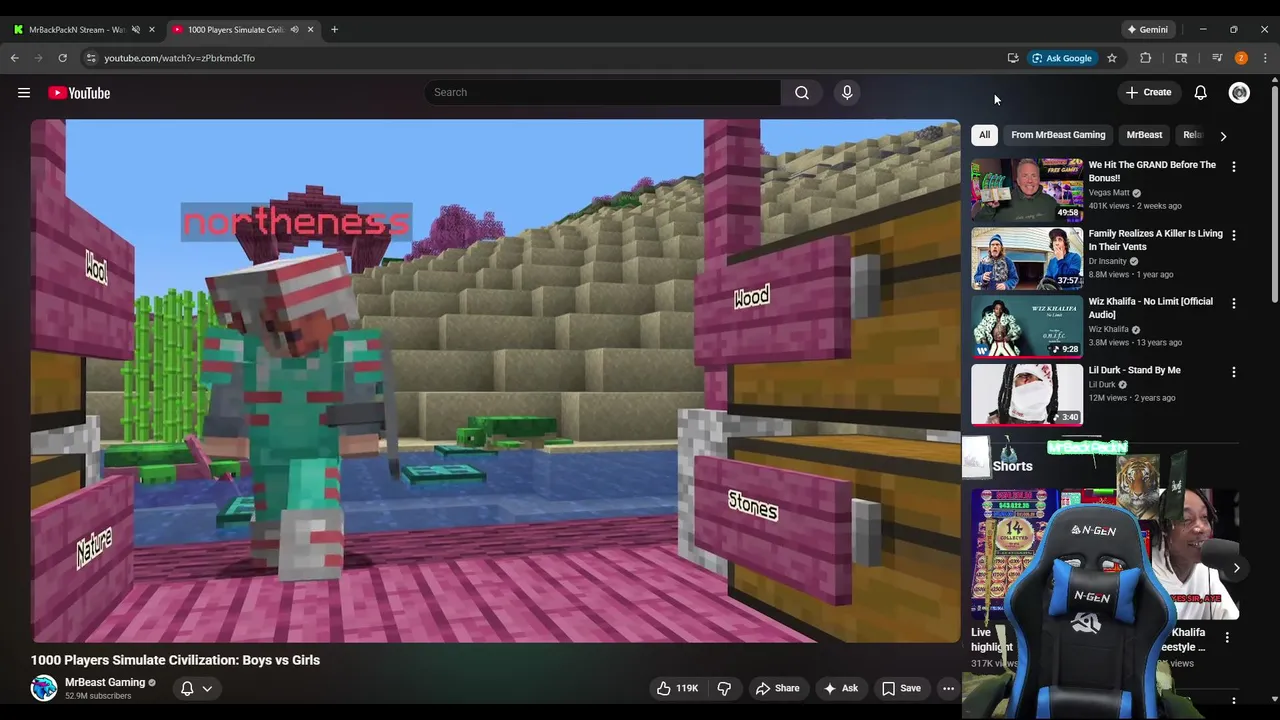
Task: Click Ask Google in address bar
Action: (x=1062, y=58)
